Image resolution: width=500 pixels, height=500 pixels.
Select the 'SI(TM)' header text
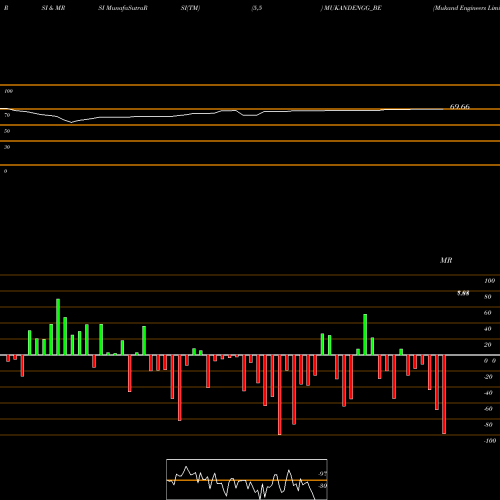pos(190,8)
